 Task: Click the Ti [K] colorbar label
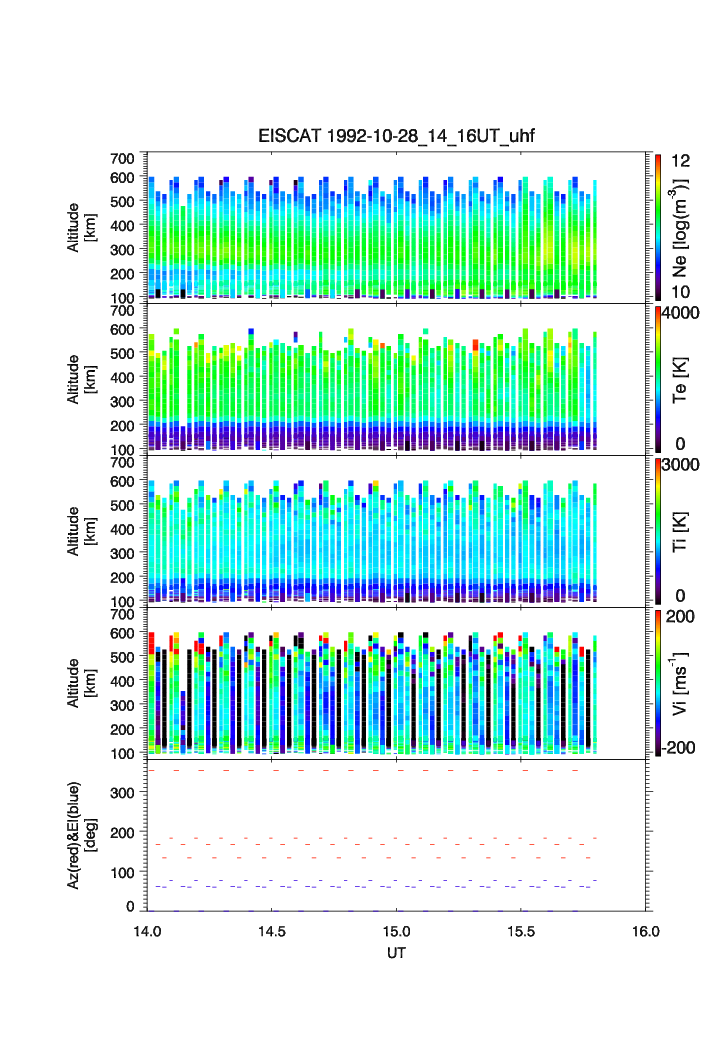[x=679, y=532]
